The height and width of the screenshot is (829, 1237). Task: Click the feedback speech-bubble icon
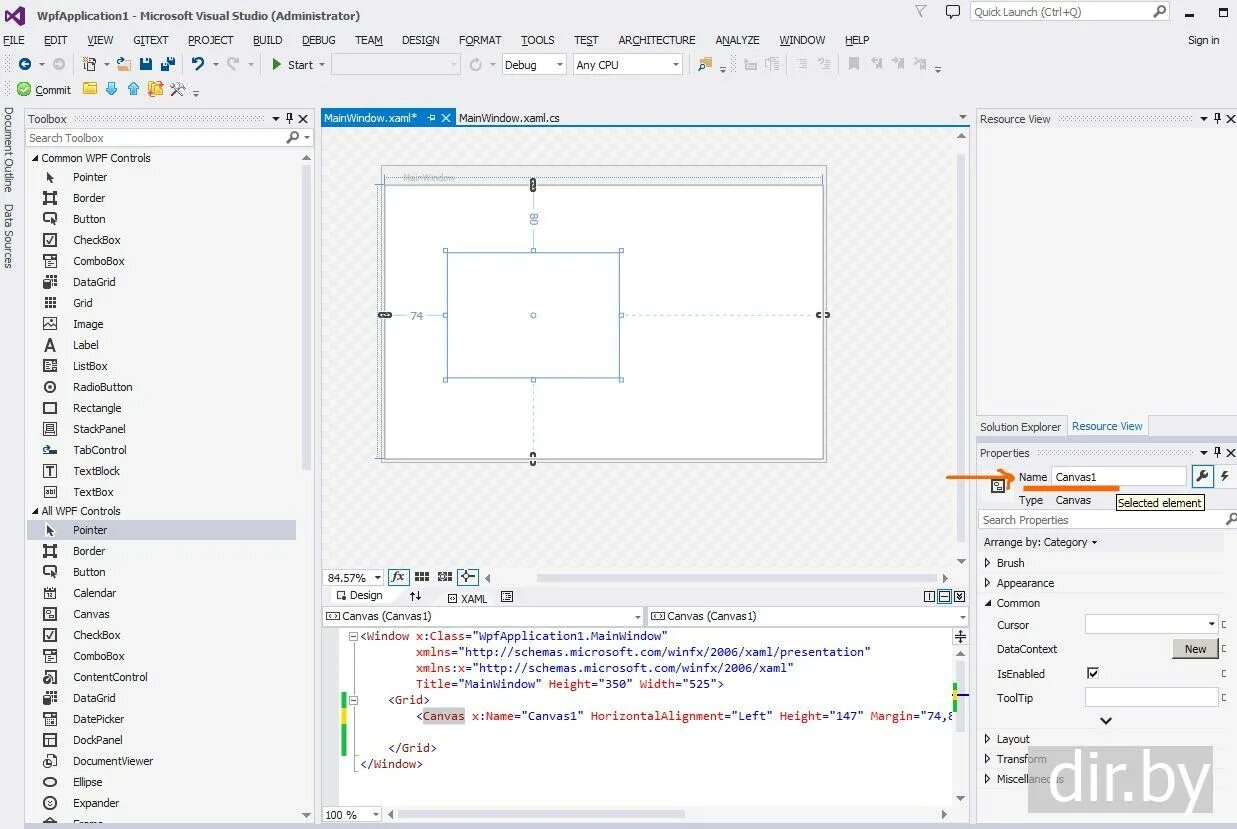(953, 11)
